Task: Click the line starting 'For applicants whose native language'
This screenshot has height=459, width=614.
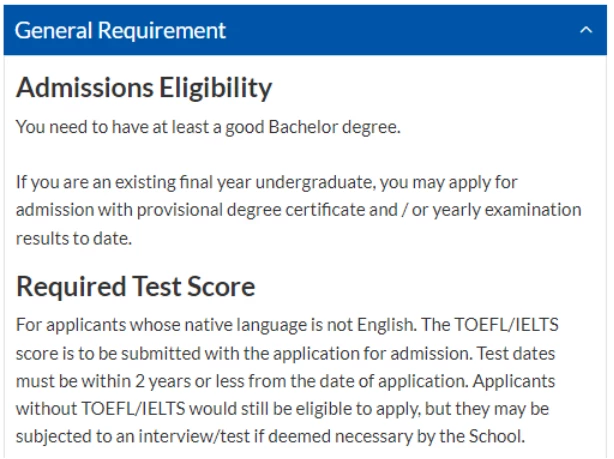Action: click(x=287, y=325)
